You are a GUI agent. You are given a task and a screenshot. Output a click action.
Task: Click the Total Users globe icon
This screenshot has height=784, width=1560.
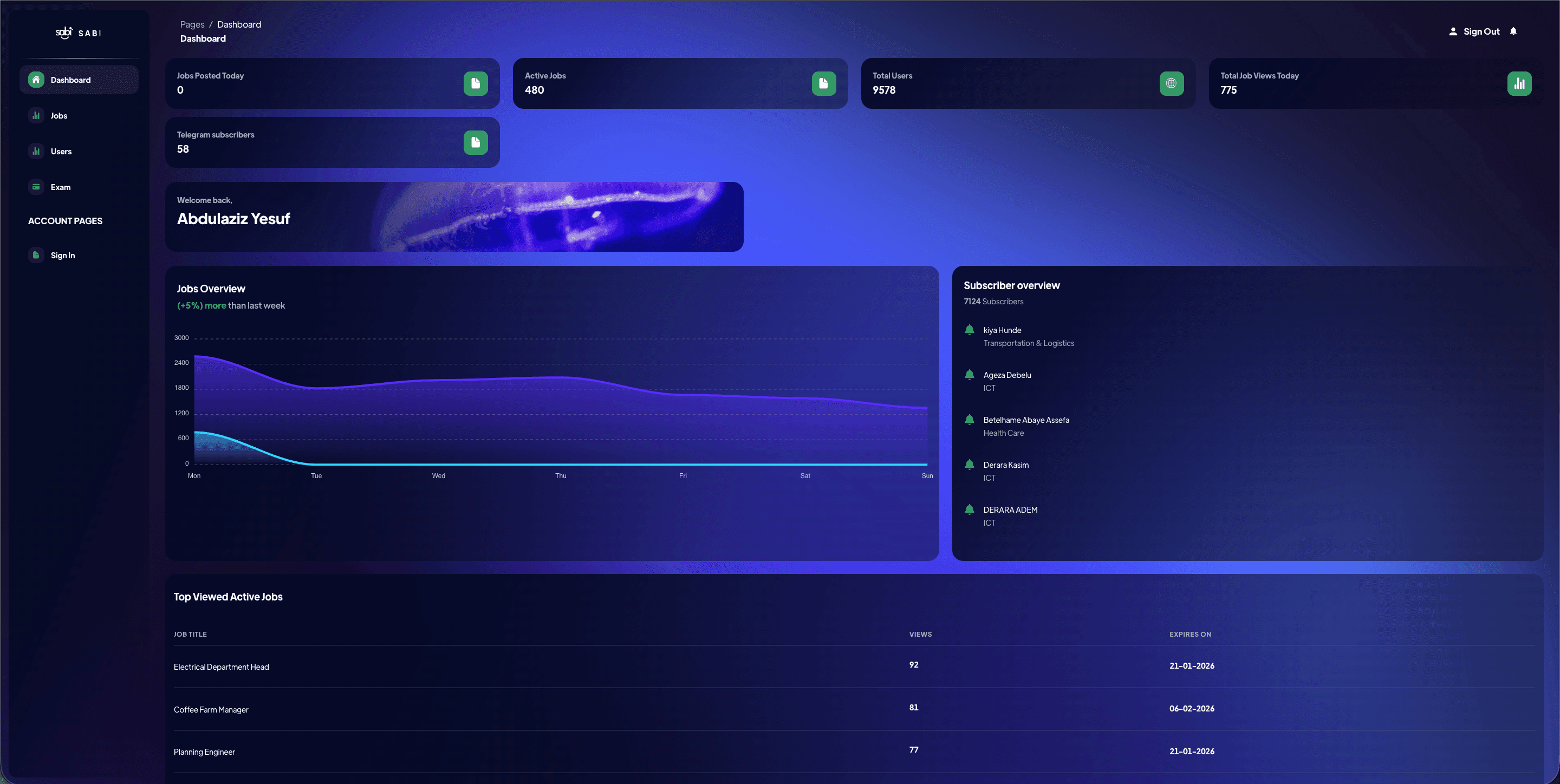[x=1171, y=83]
